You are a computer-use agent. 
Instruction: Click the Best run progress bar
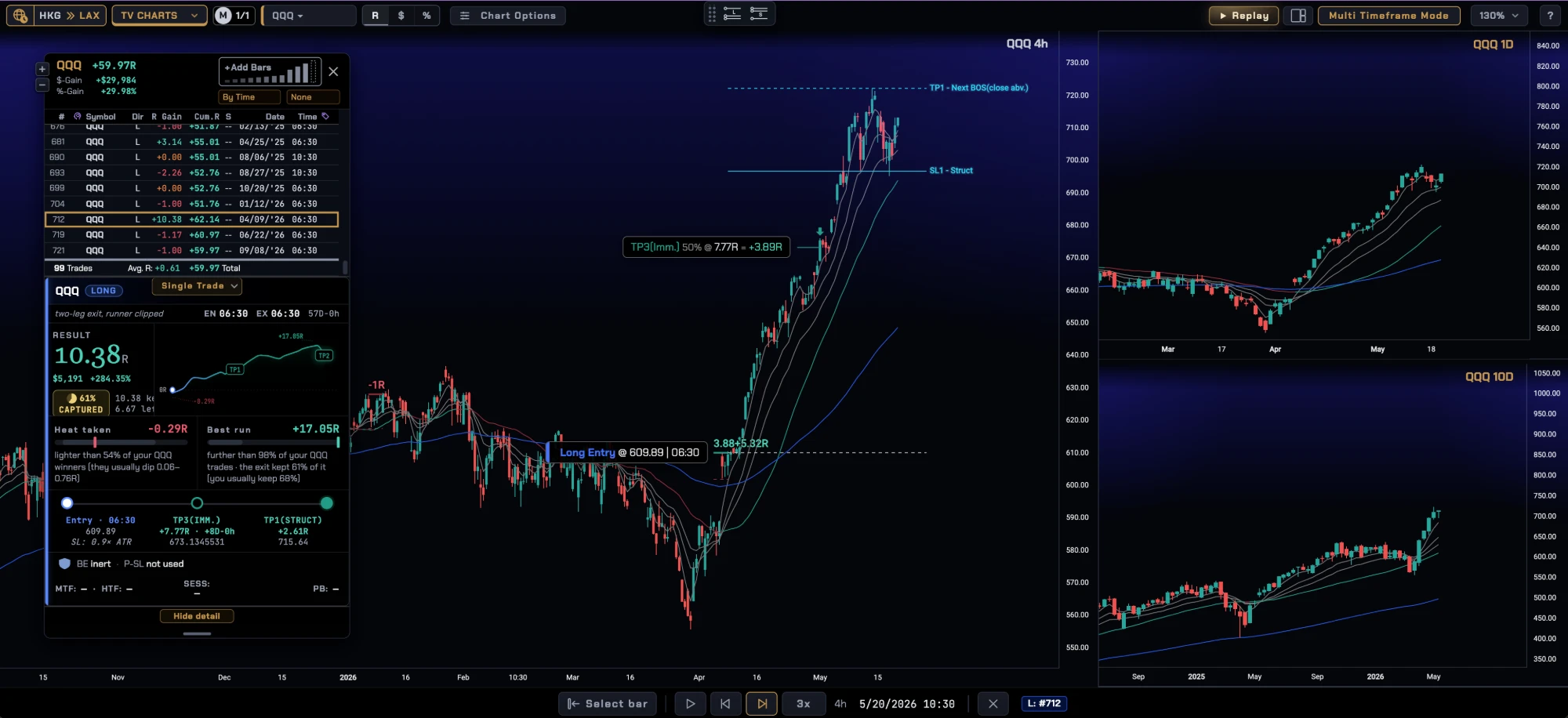pos(273,442)
